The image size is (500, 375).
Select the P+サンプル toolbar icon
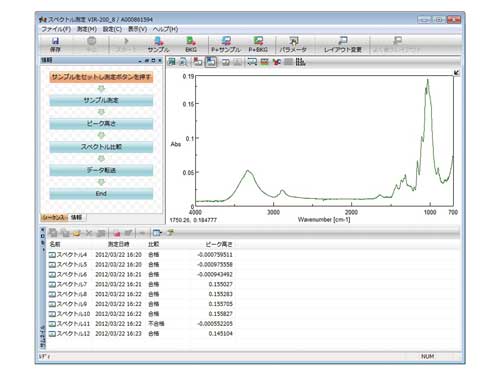tap(226, 44)
